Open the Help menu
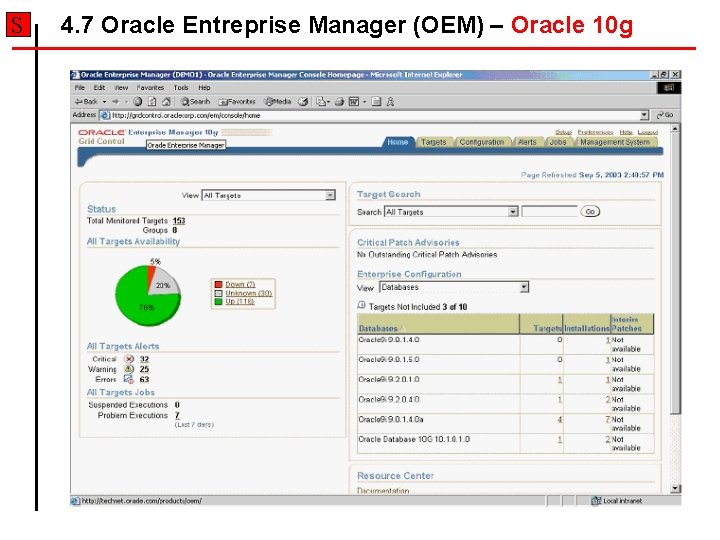Screen dimensions: 720x540 click(x=204, y=87)
